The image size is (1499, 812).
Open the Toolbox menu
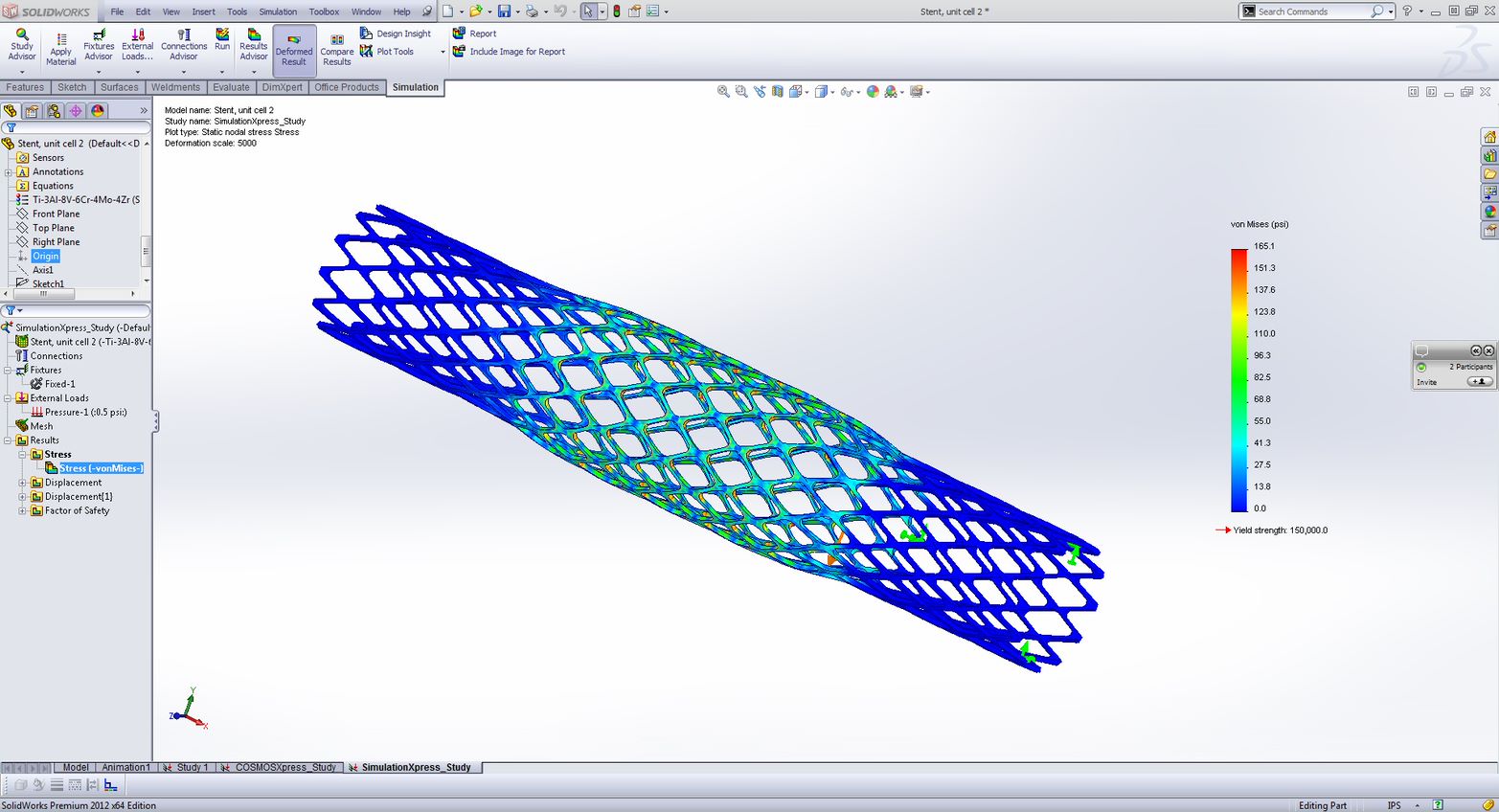point(324,11)
